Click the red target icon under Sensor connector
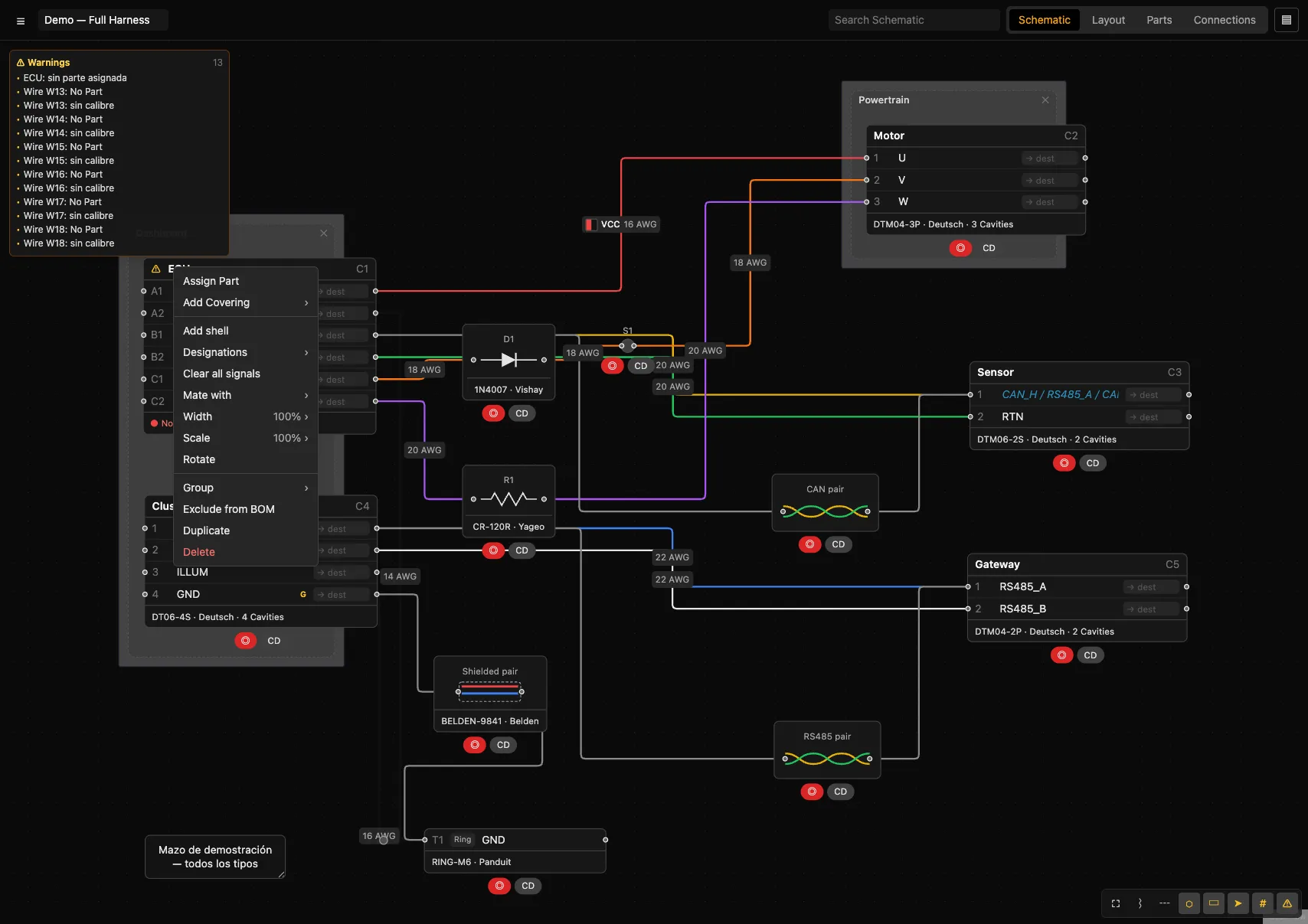 tap(1064, 463)
